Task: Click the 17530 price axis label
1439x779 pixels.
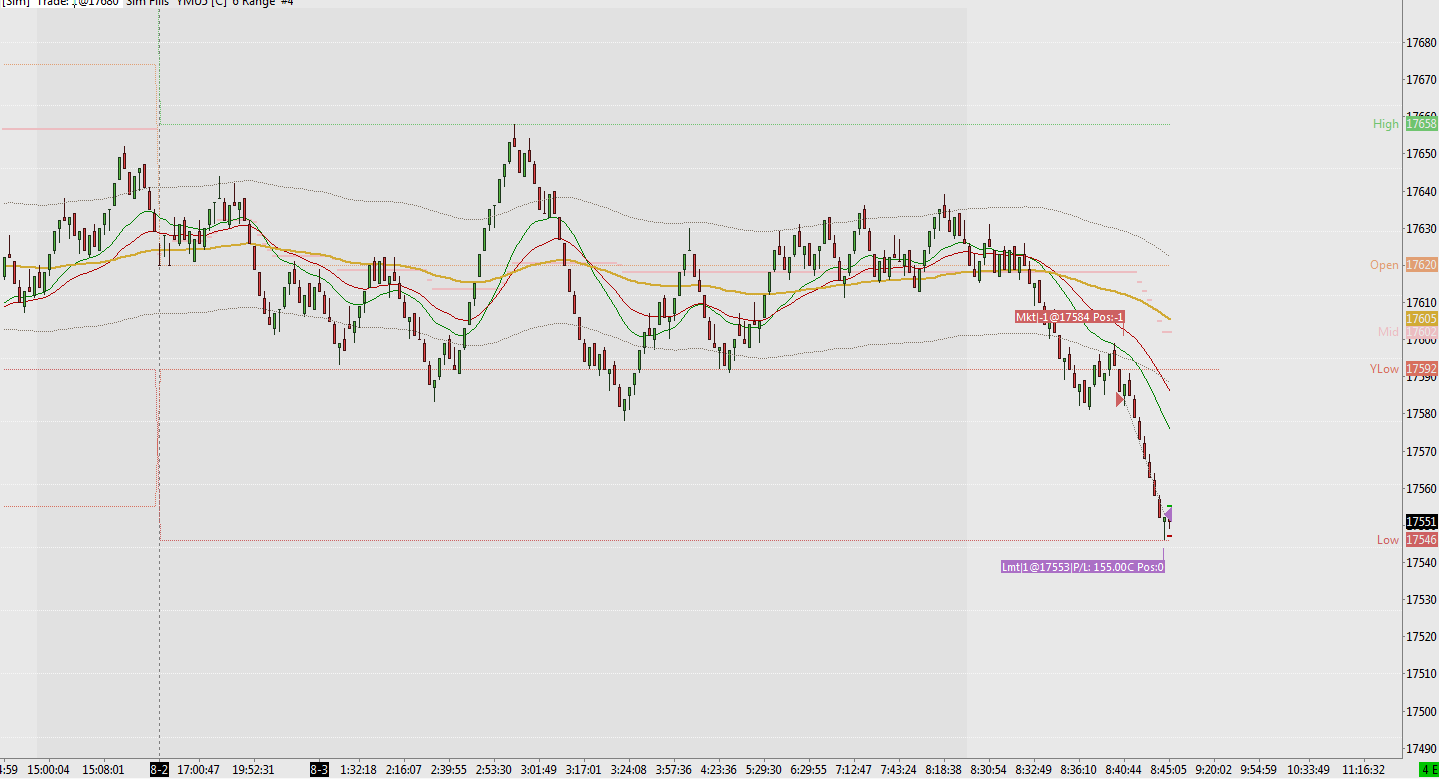Action: pyautogui.click(x=1421, y=600)
